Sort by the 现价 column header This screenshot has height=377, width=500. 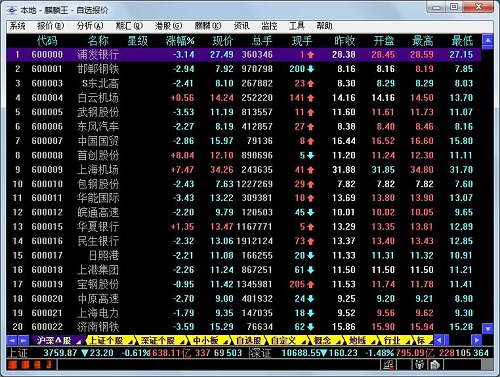223,41
